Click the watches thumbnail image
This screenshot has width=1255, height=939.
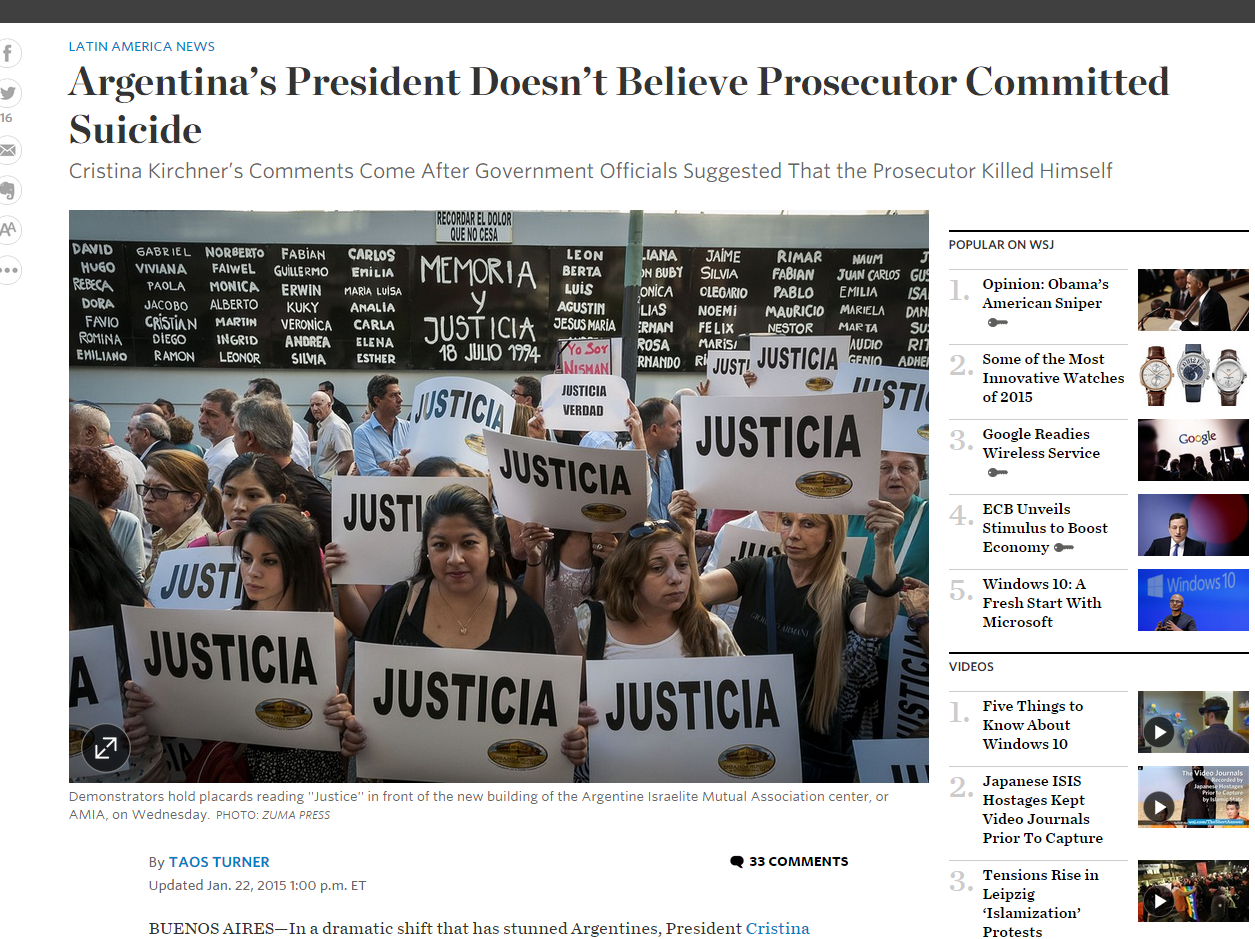(1193, 375)
